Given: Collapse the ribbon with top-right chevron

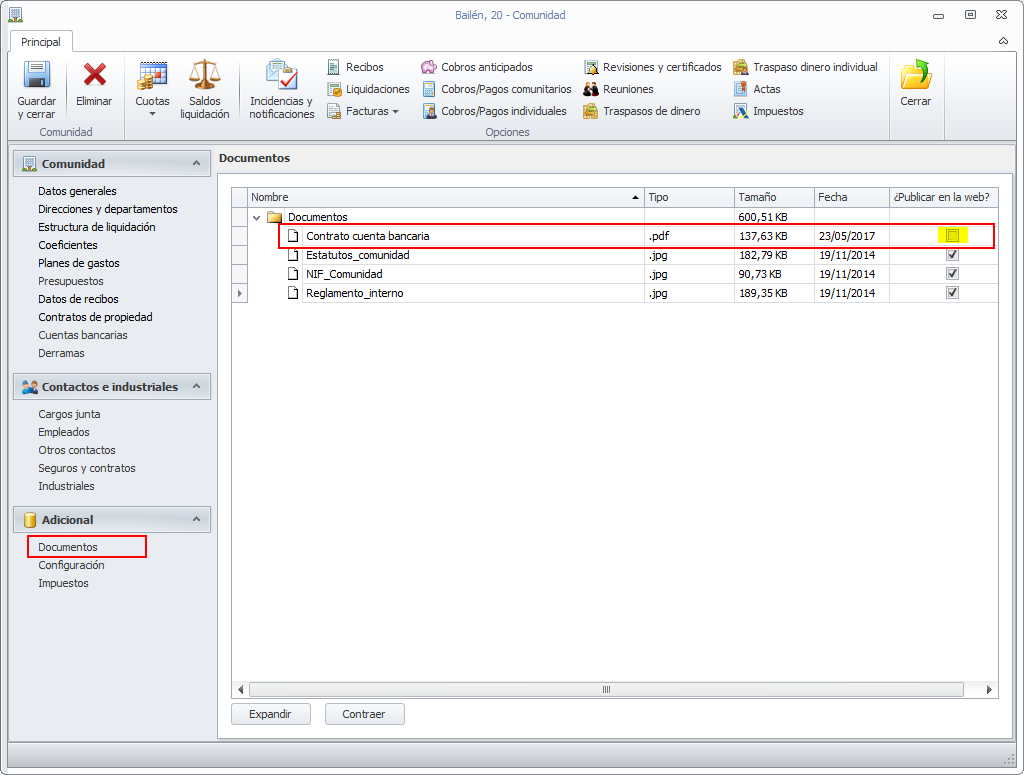Looking at the screenshot, I should (1003, 41).
